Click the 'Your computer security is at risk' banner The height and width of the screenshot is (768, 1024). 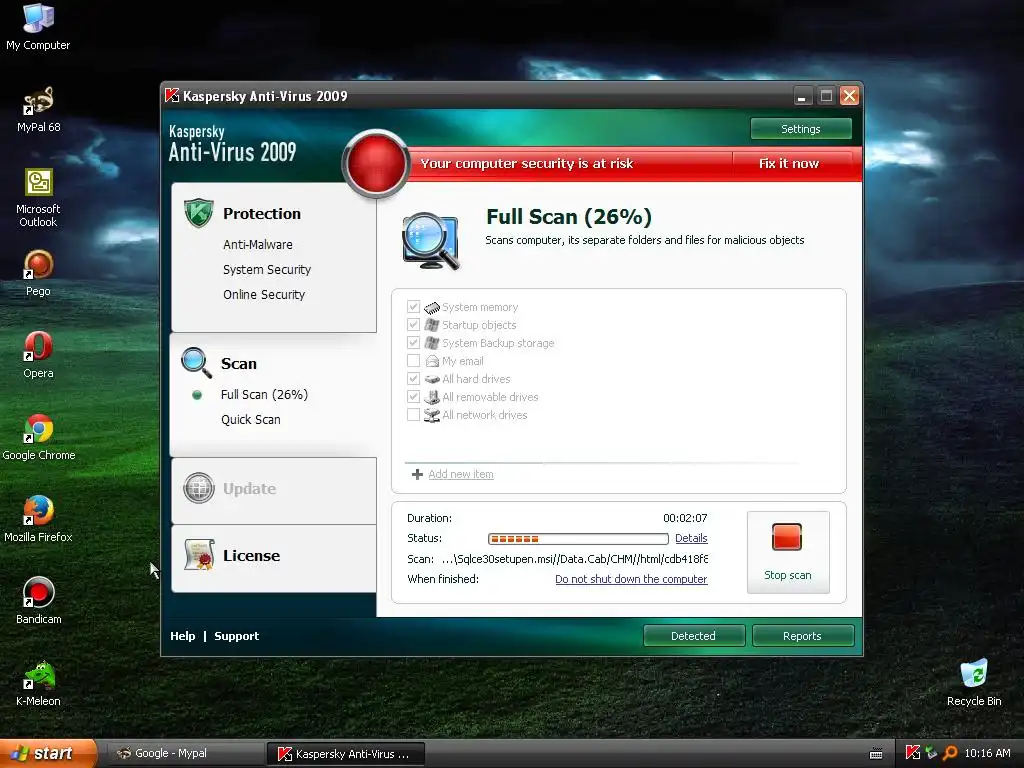tap(526, 163)
